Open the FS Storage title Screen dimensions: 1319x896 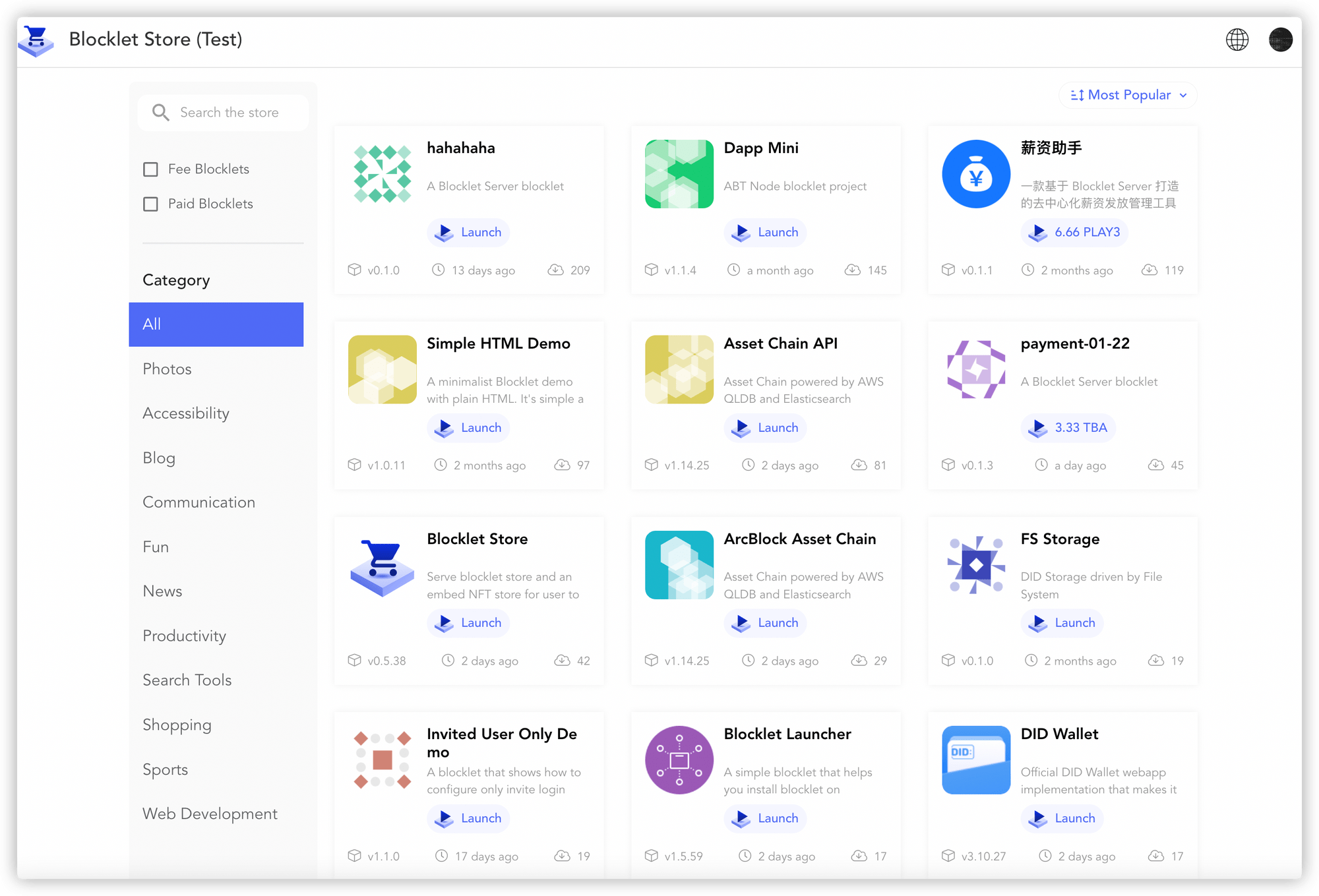coord(1060,539)
